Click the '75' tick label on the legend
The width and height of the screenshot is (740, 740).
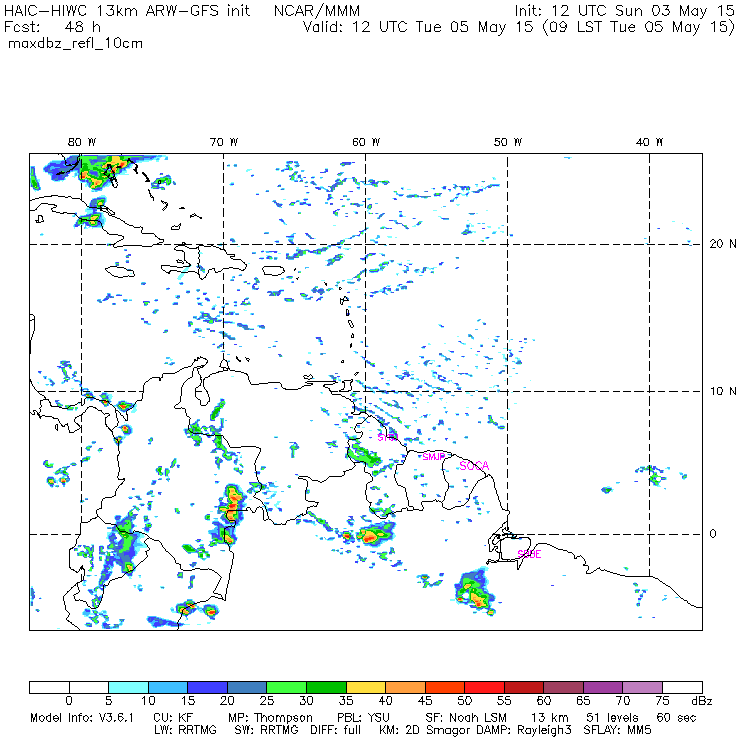coord(662,701)
